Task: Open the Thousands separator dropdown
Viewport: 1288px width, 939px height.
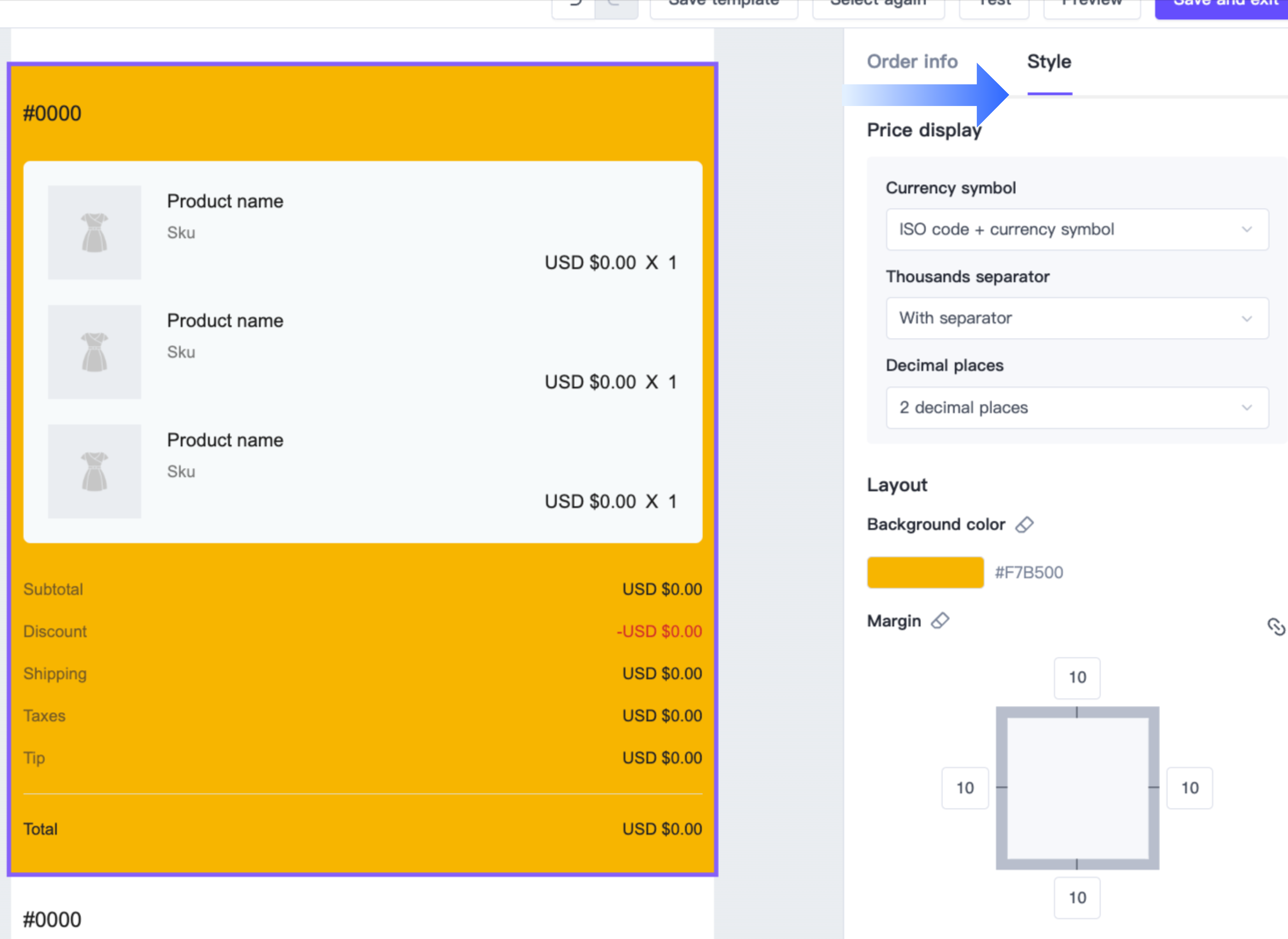Action: [1077, 318]
